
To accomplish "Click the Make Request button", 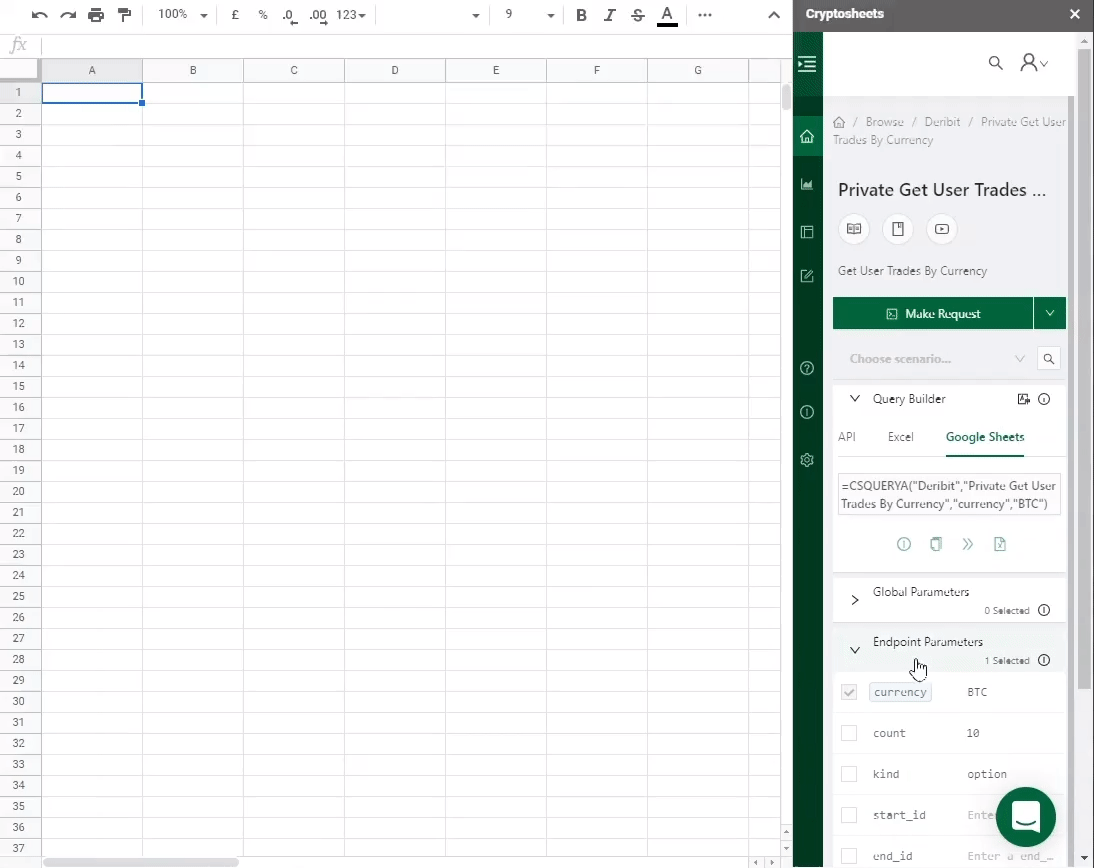I will point(933,313).
